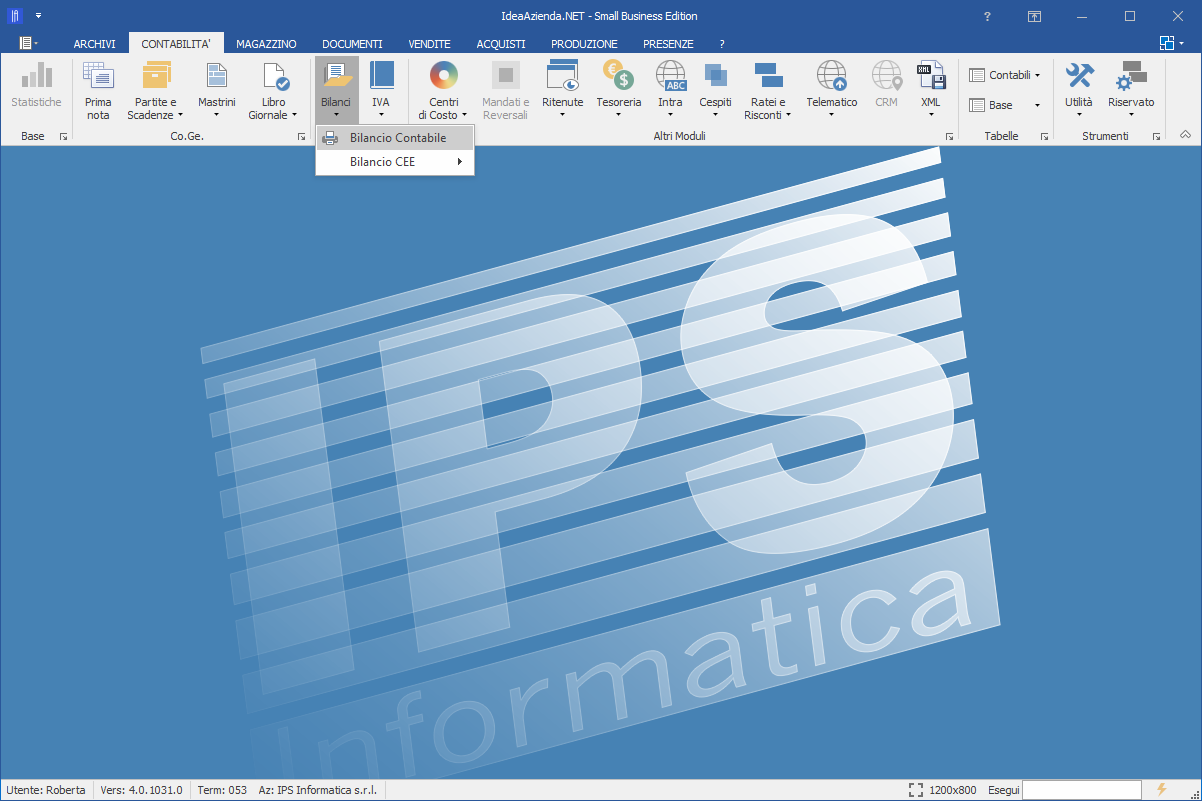This screenshot has width=1202, height=801.
Task: Maximize the IdeaAzienda.NET window
Action: tap(1130, 16)
